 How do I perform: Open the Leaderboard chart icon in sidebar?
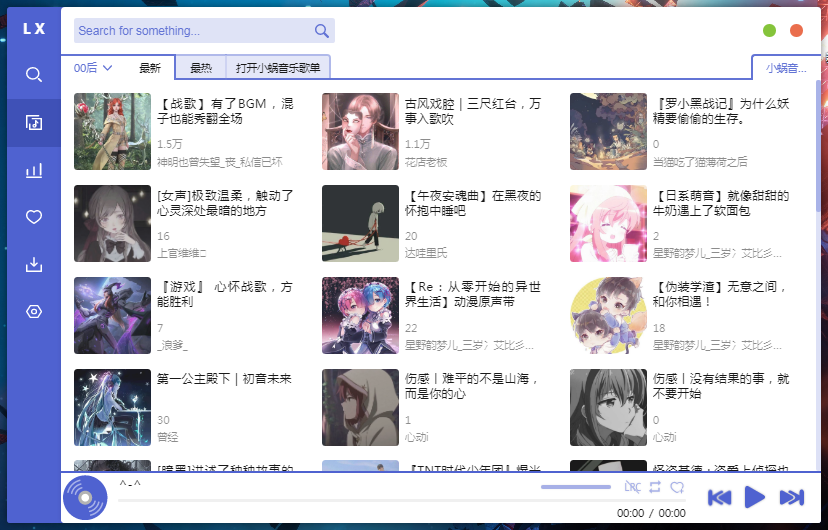[34, 170]
